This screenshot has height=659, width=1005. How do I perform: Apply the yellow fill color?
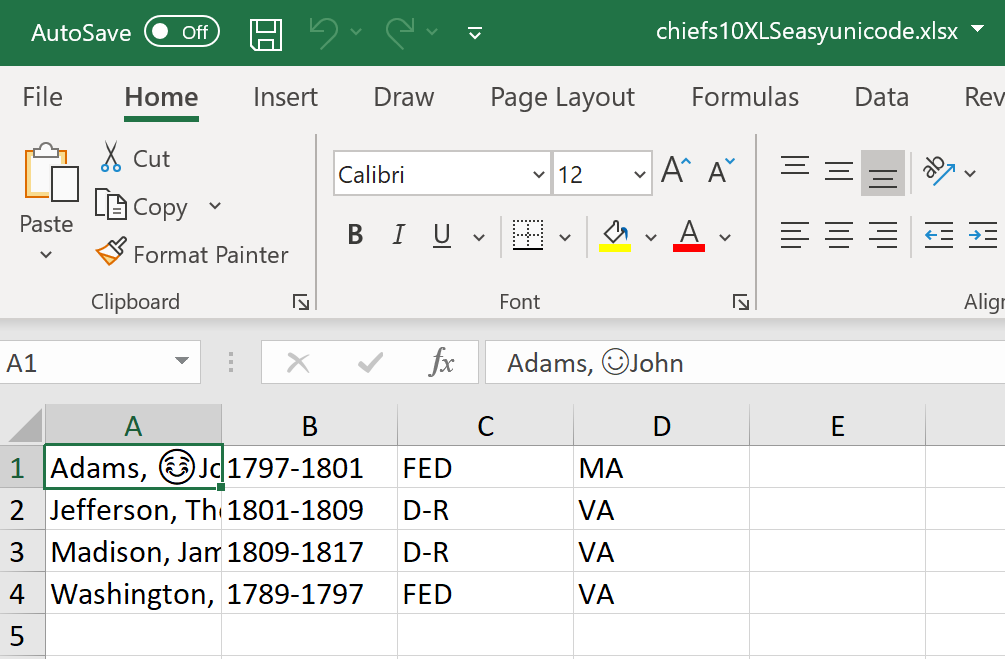[x=615, y=236]
